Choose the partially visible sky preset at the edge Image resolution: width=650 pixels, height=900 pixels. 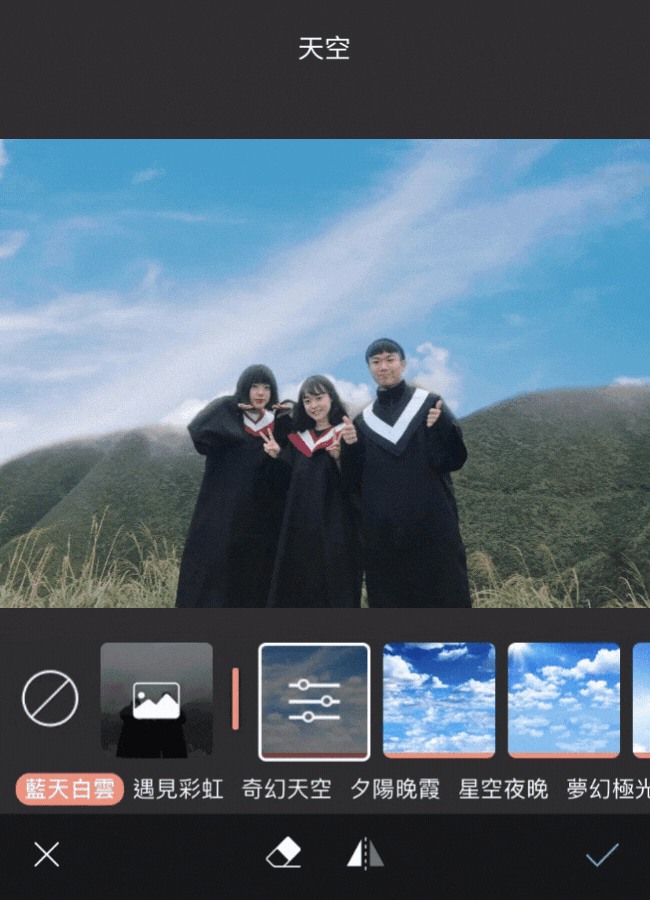tap(641, 700)
